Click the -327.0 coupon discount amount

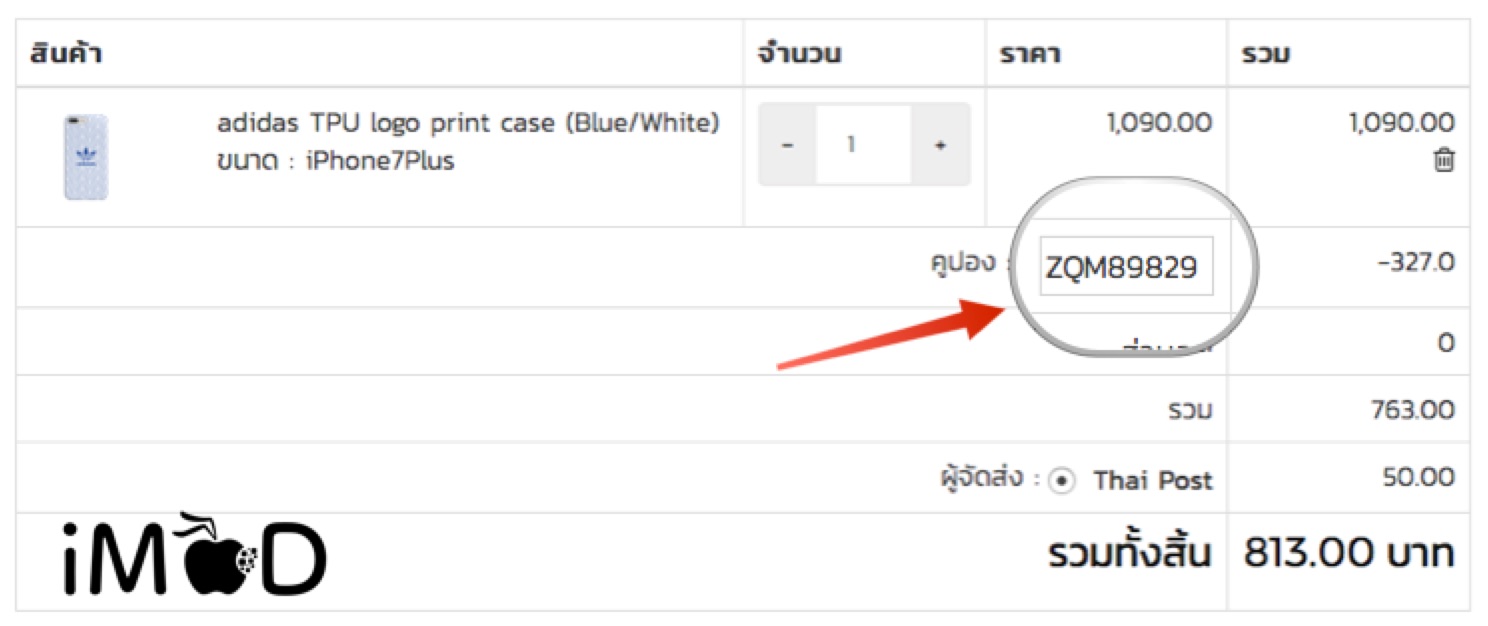point(1414,263)
